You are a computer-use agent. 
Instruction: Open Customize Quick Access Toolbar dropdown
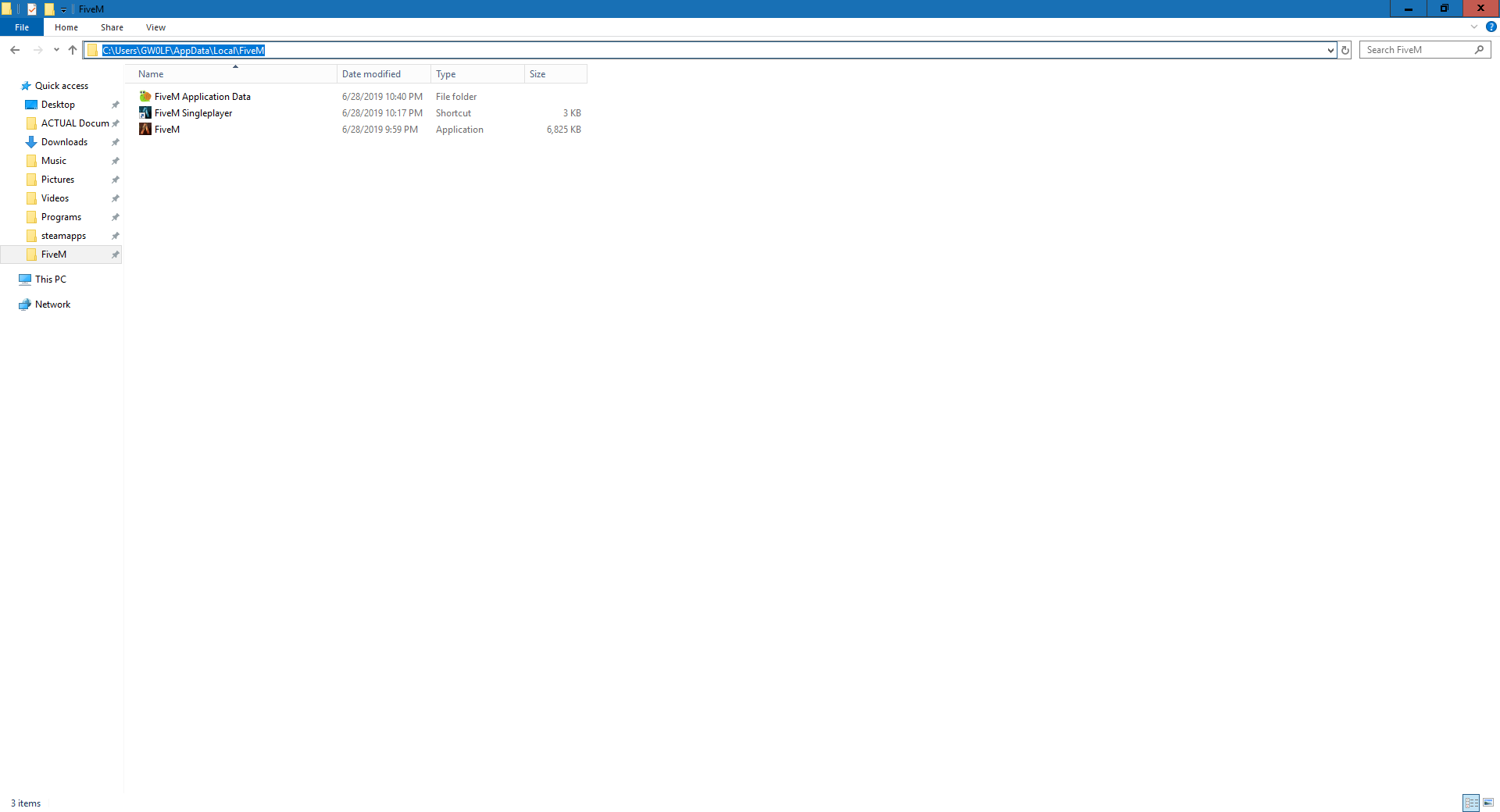[64, 9]
